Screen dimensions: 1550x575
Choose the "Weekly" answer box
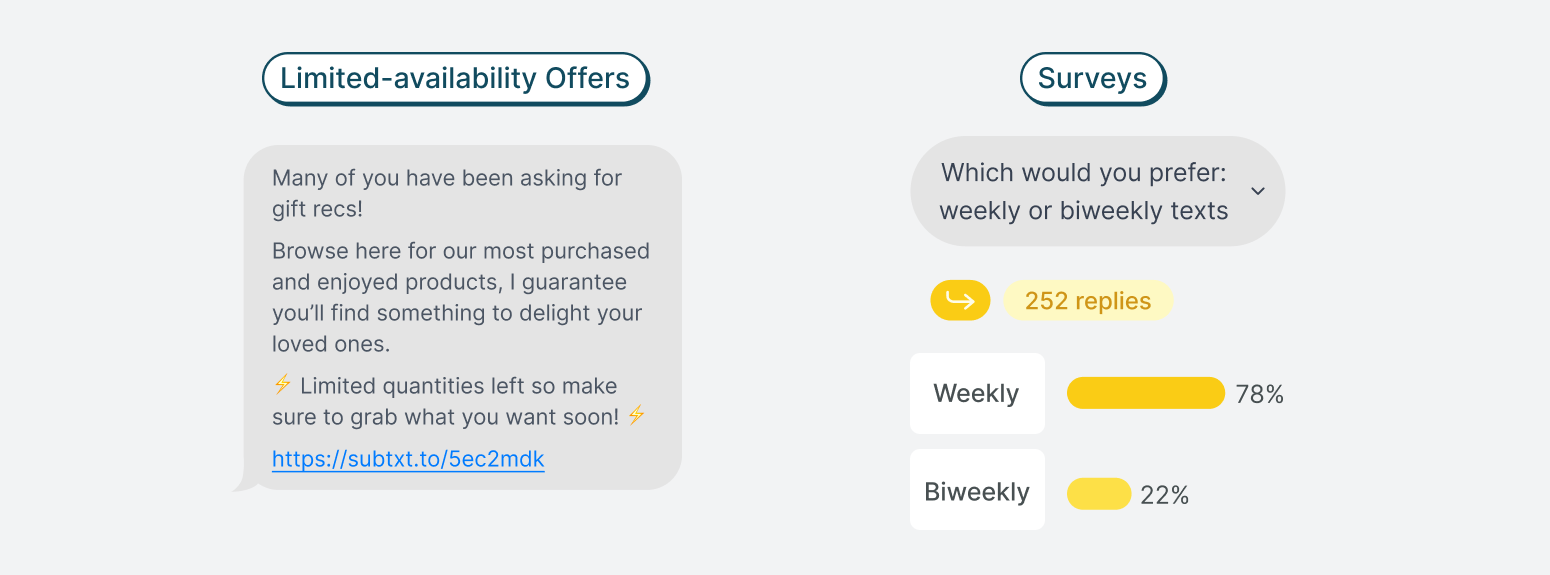pyautogui.click(x=977, y=393)
